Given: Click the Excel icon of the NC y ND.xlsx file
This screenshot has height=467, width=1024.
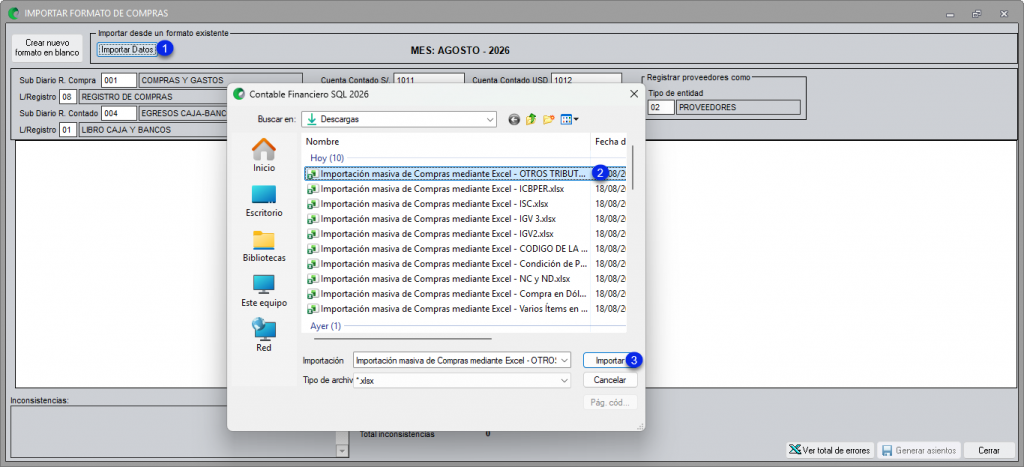Looking at the screenshot, I should pos(313,279).
